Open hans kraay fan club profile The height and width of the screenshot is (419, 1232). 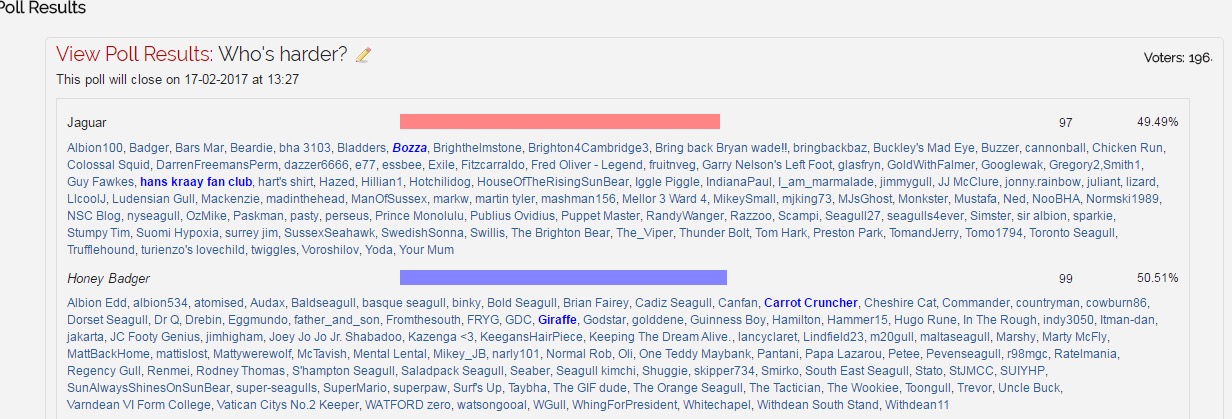(196, 182)
